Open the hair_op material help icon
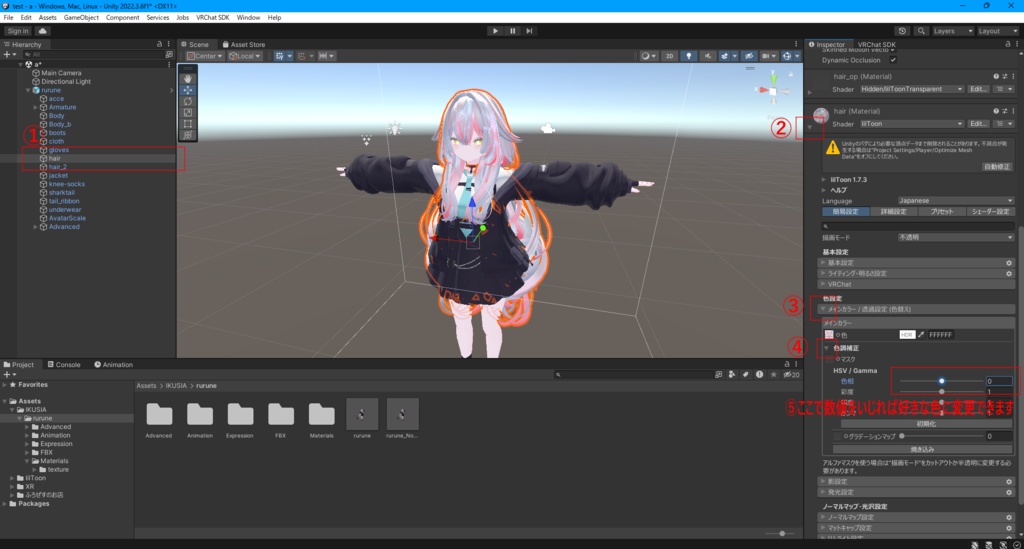This screenshot has height=549, width=1024. pyautogui.click(x=996, y=76)
